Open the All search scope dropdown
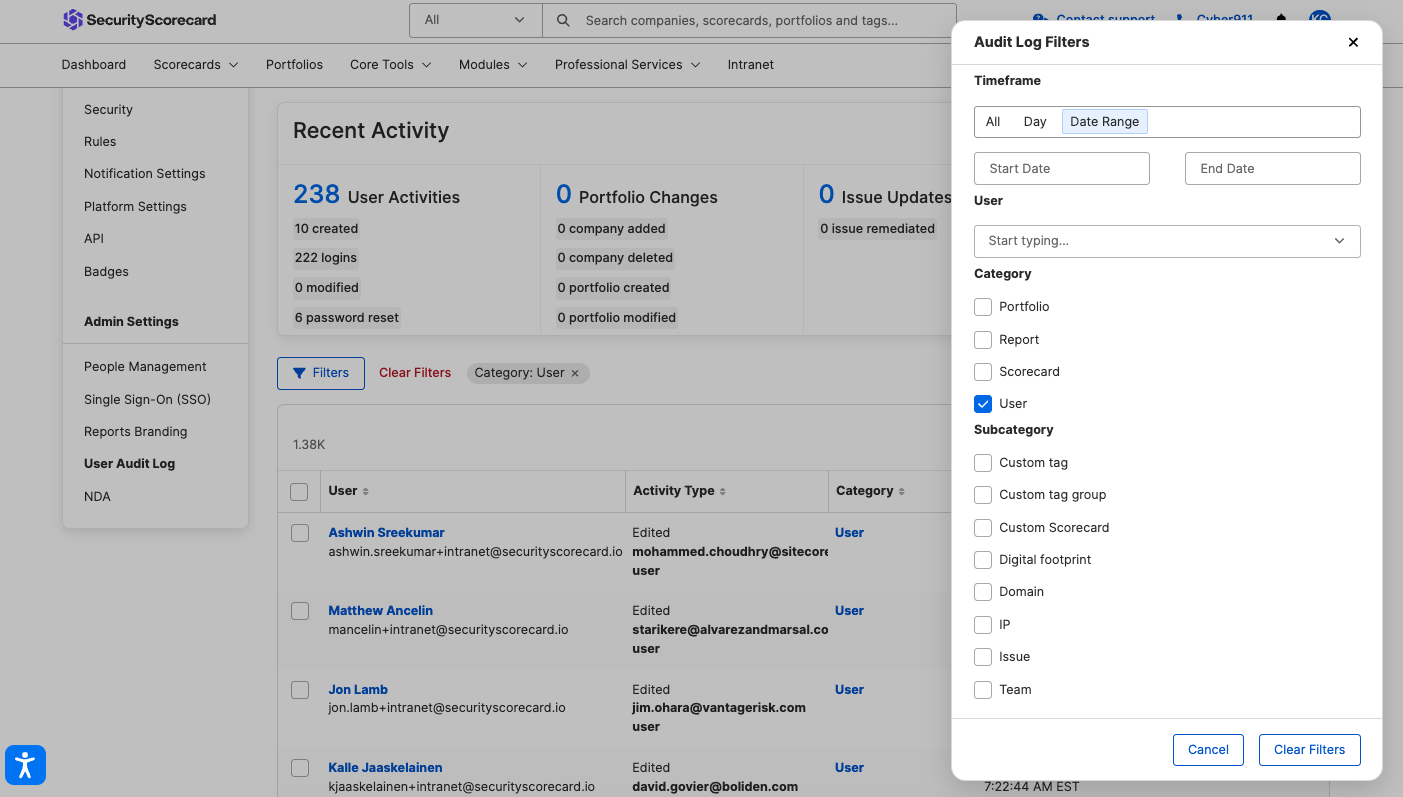This screenshot has height=797, width=1403. (475, 20)
